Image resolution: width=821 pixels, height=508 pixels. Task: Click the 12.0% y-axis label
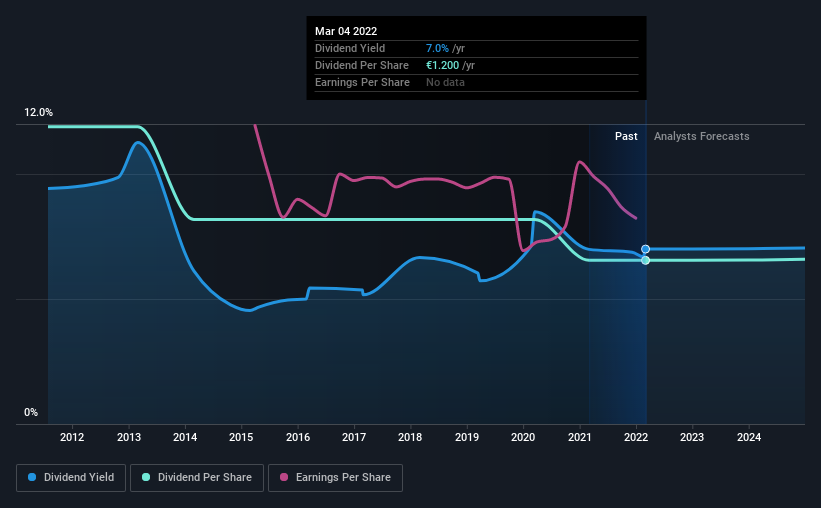coord(38,113)
